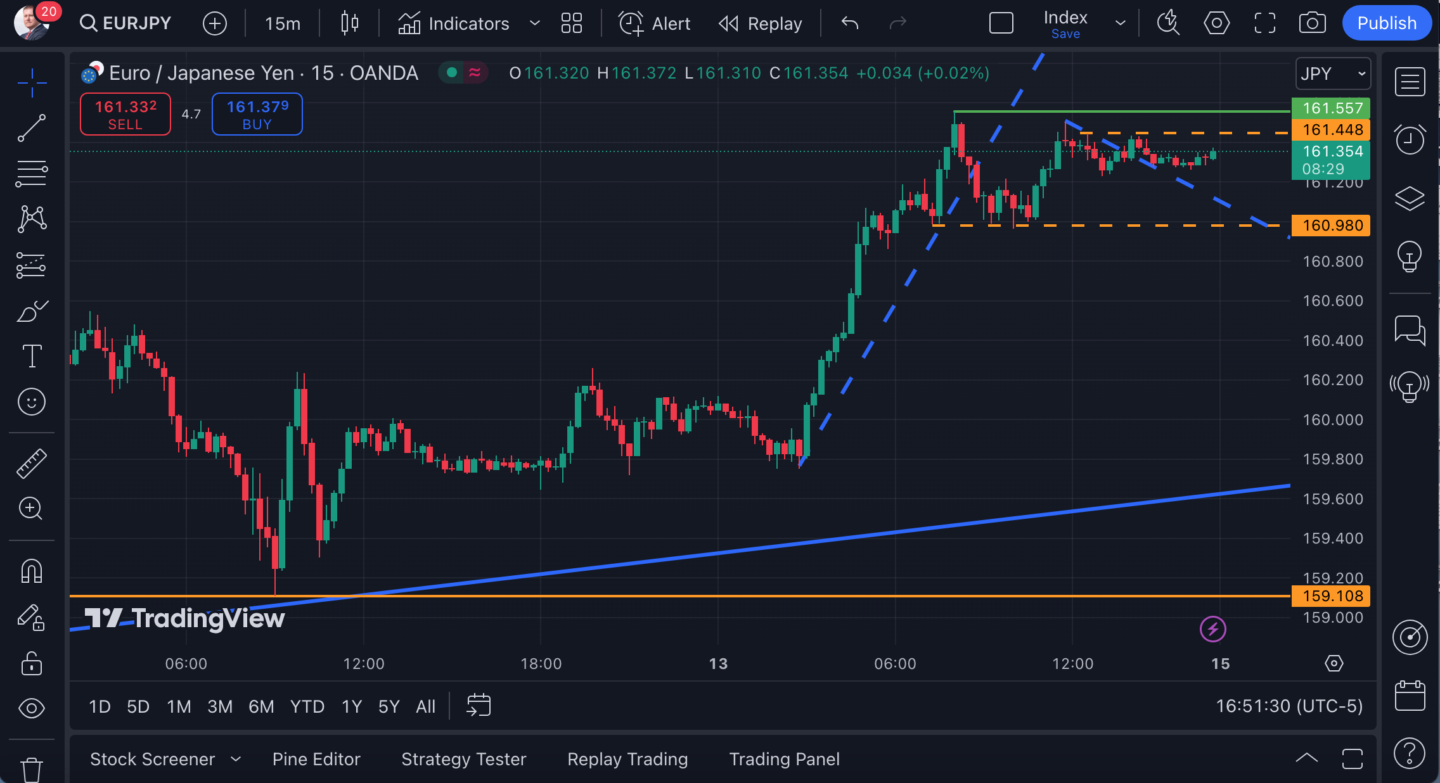Screen dimensions: 1440x783
Task: Click the red approximate-data indicator icon
Action: coord(475,72)
